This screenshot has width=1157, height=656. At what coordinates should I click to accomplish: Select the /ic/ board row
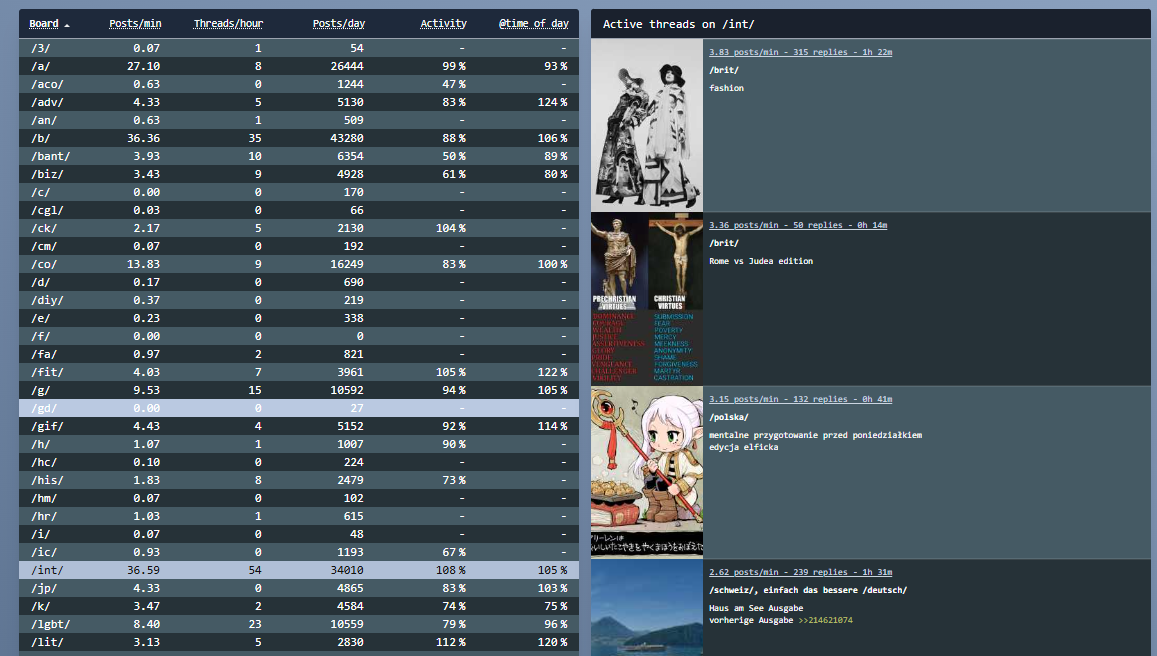pyautogui.click(x=299, y=552)
